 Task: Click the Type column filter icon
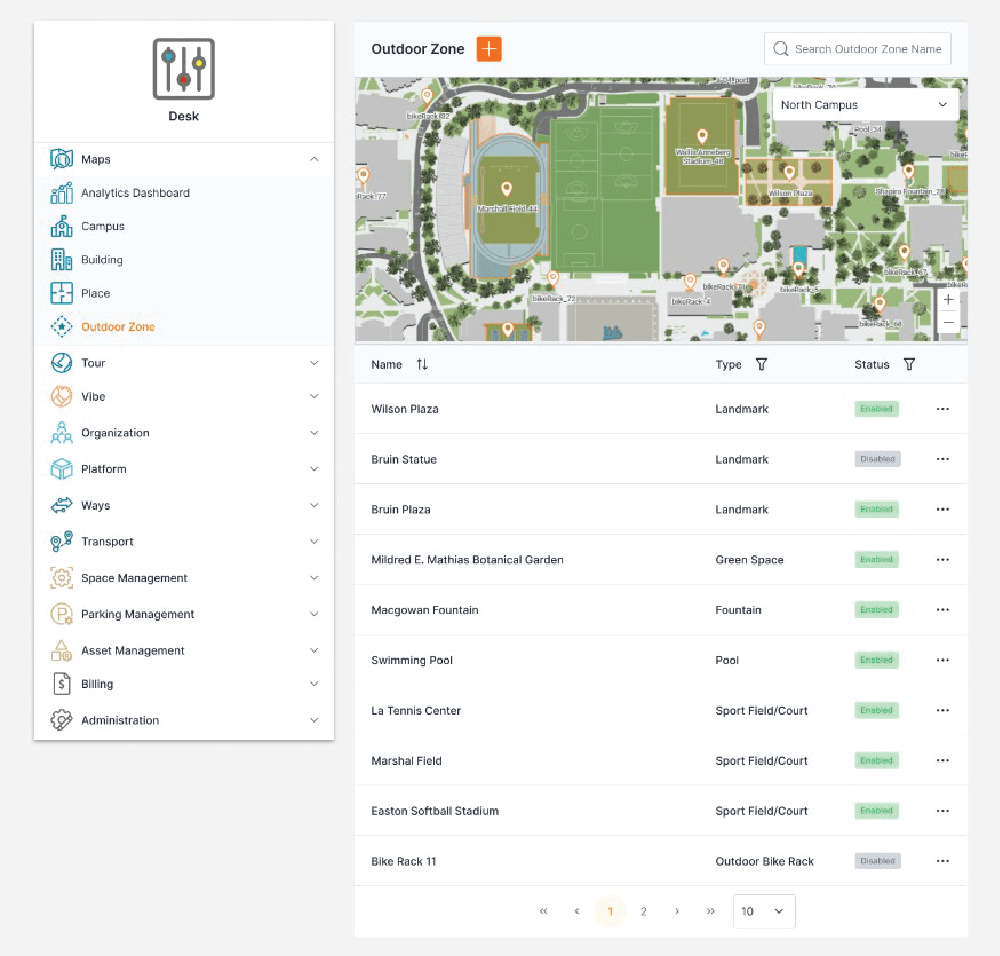761,365
